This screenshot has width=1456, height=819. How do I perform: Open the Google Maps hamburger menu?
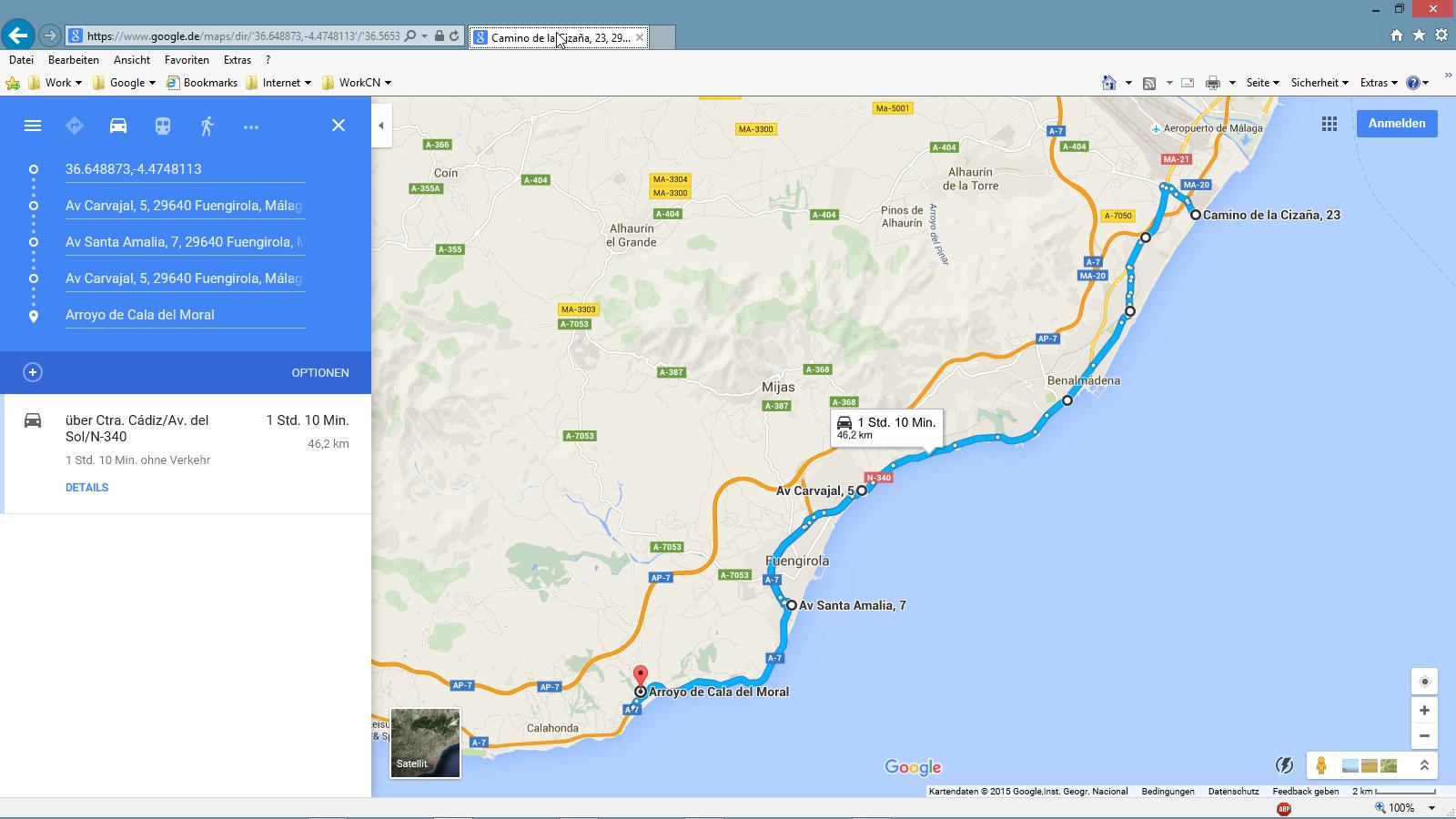click(x=33, y=126)
